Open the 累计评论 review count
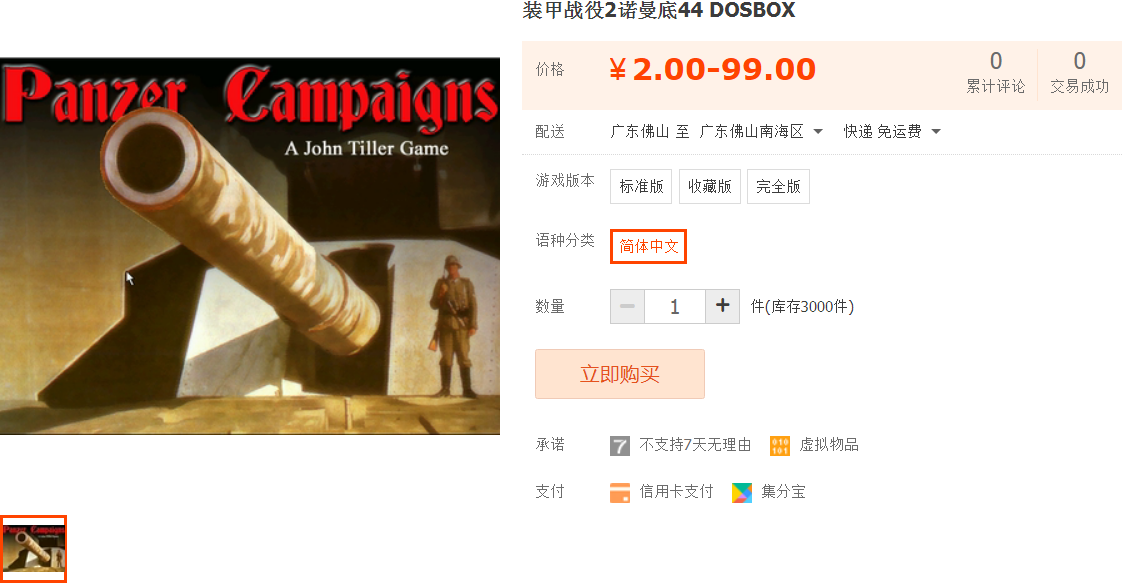Viewport: 1126px width, 584px height. pyautogui.click(x=995, y=73)
